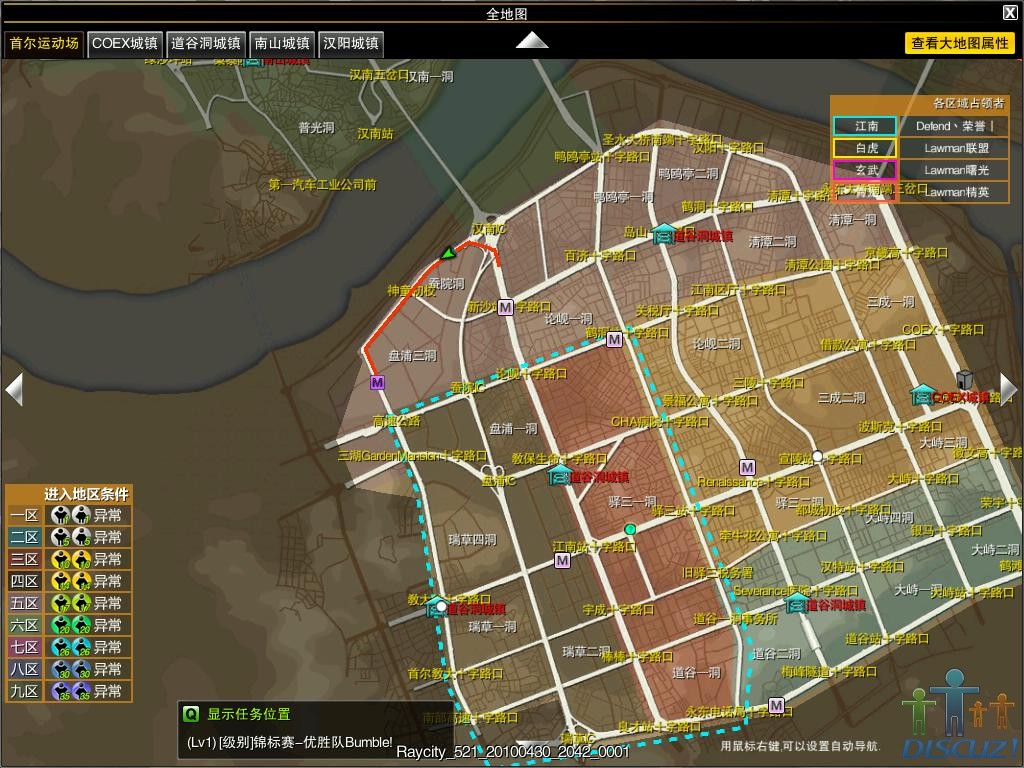Select the 八区 zone row label
Screen dimensions: 1024x768
pyautogui.click(x=24, y=669)
